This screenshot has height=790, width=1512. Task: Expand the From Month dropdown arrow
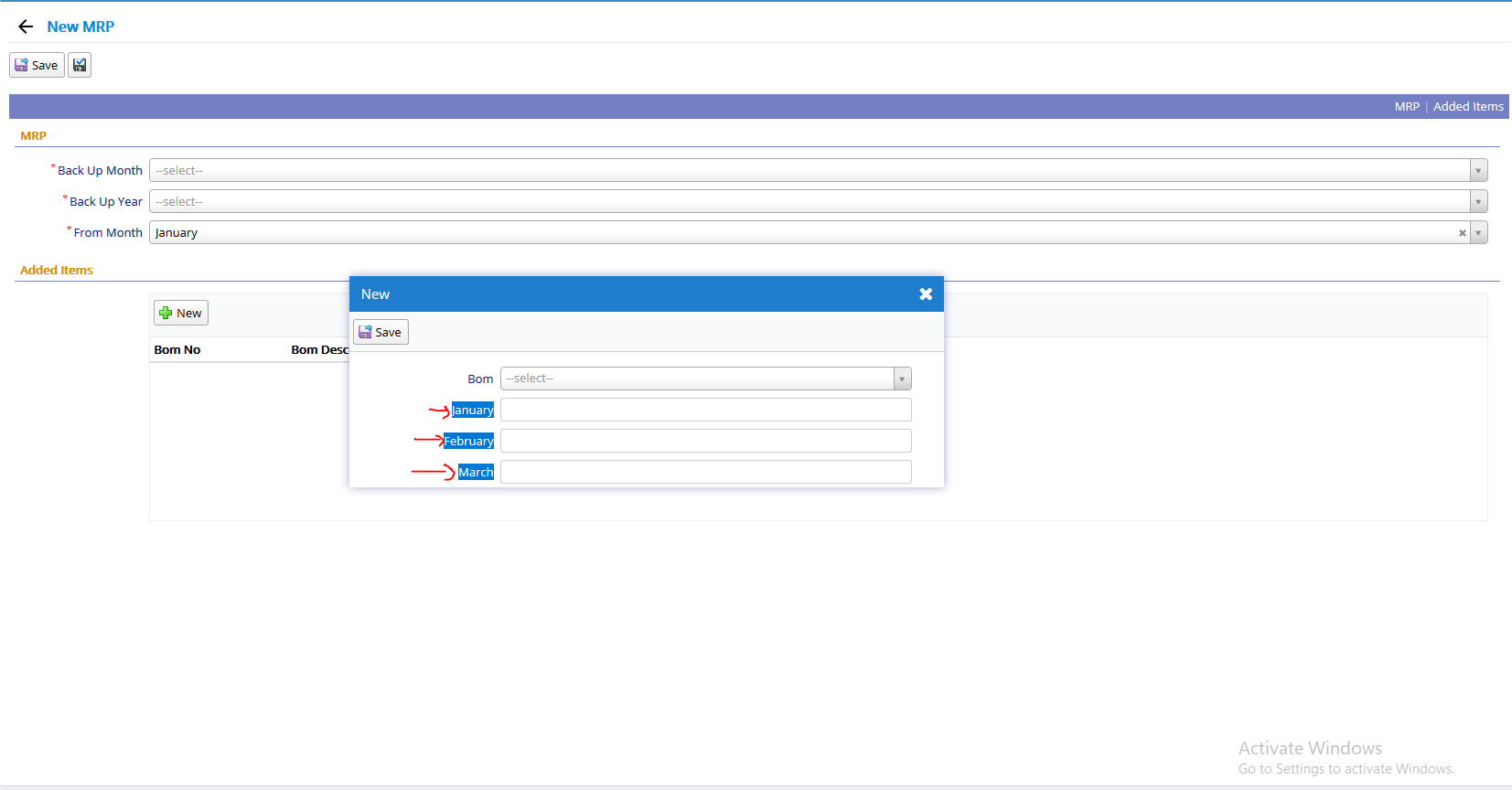(x=1478, y=233)
